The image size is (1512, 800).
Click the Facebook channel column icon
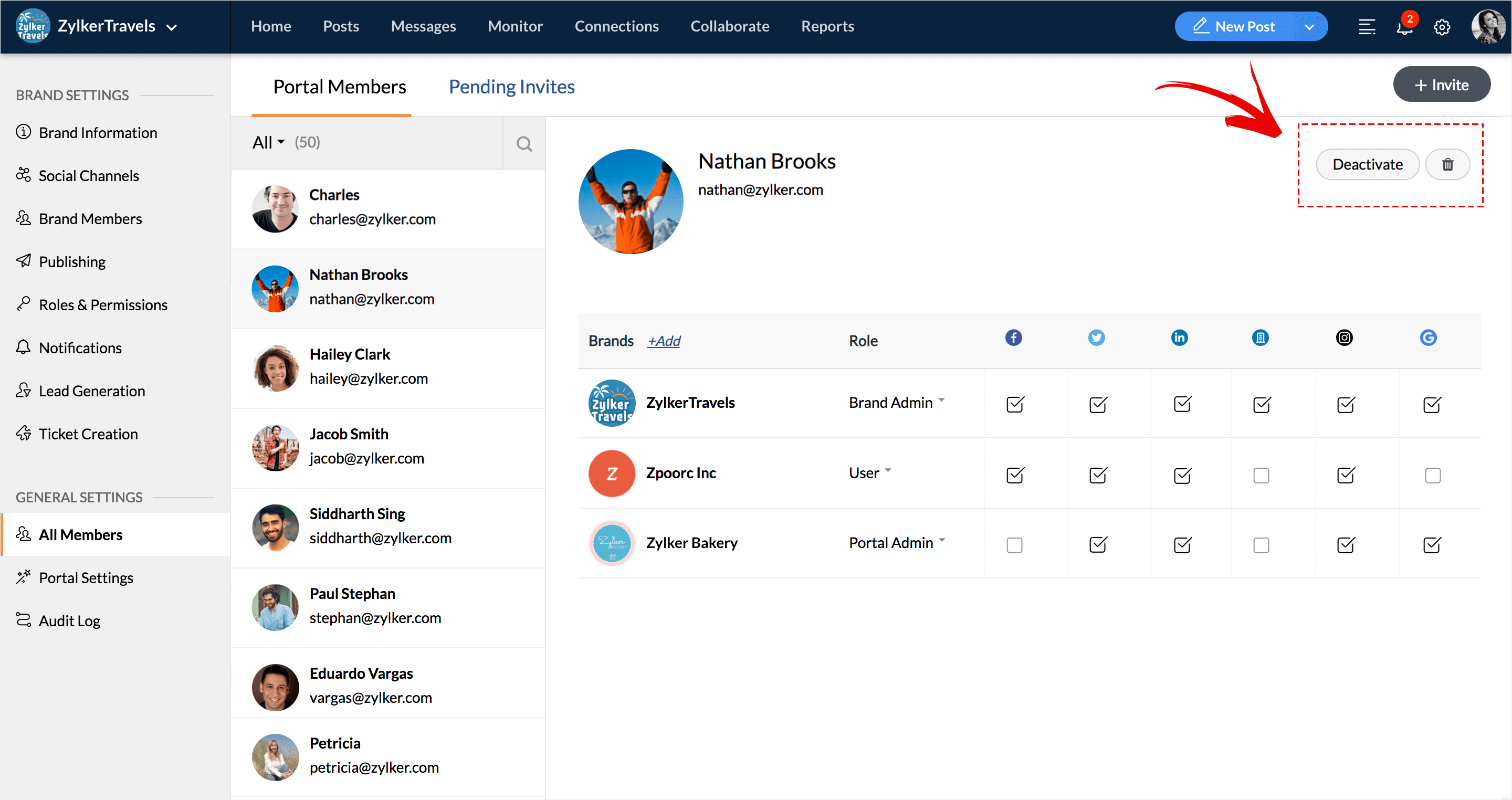(x=1013, y=338)
